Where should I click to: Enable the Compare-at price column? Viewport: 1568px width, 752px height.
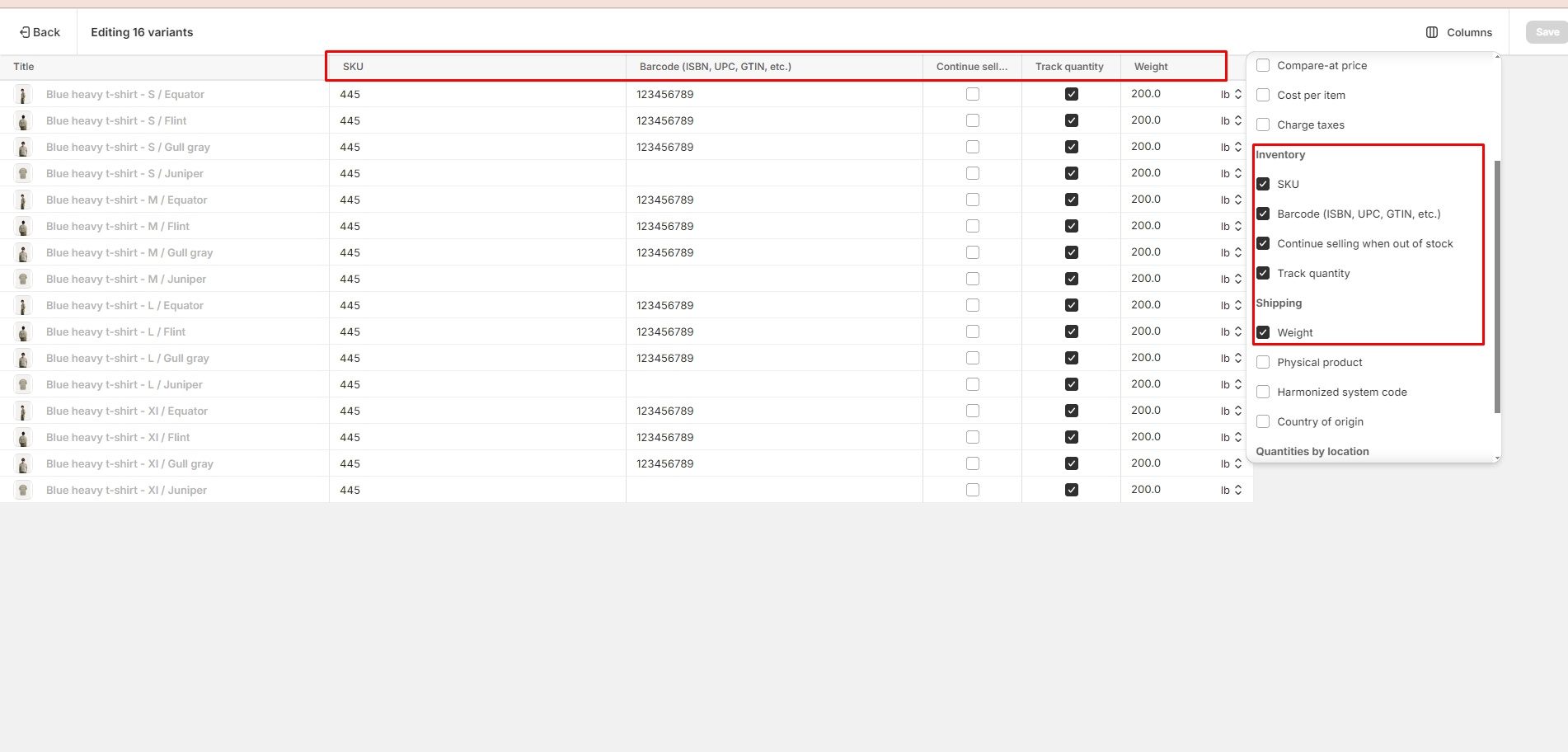click(1263, 65)
